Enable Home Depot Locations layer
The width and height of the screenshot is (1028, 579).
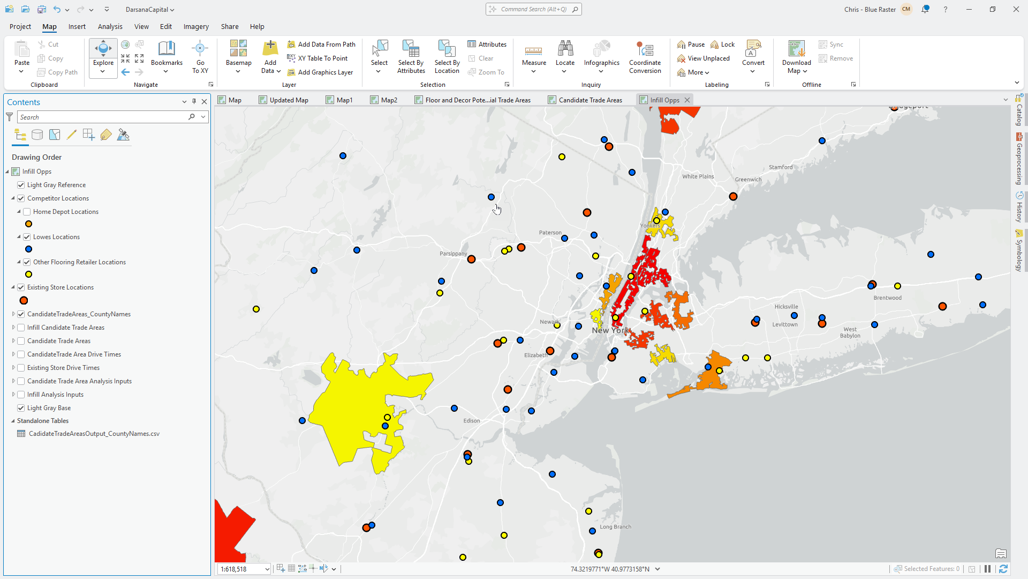tap(27, 212)
